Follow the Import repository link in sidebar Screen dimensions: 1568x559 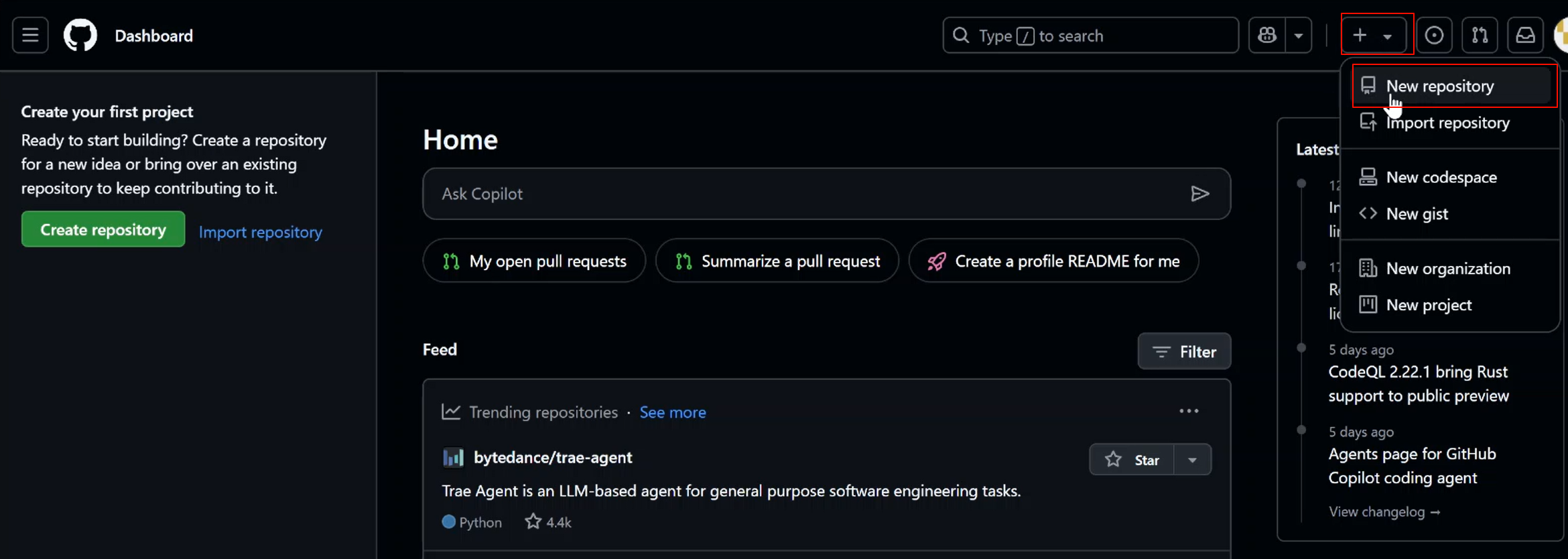click(260, 232)
